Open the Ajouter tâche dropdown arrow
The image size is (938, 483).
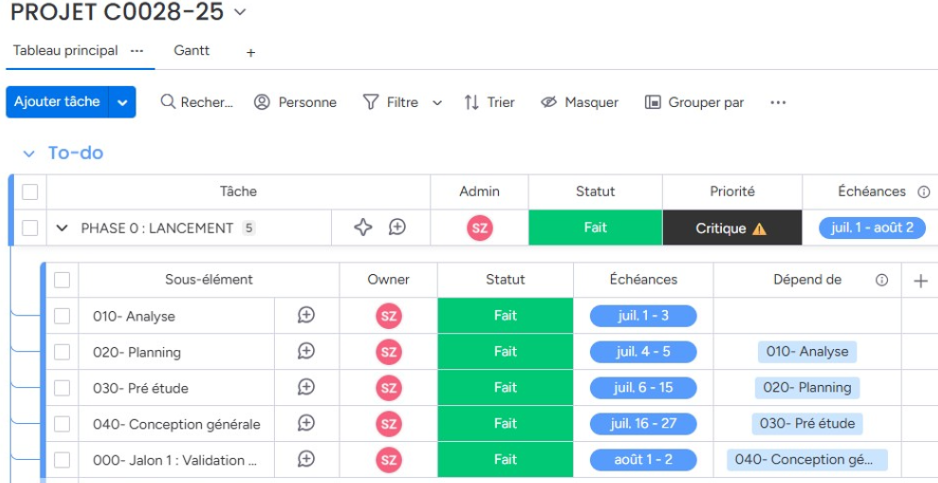pyautogui.click(x=123, y=102)
